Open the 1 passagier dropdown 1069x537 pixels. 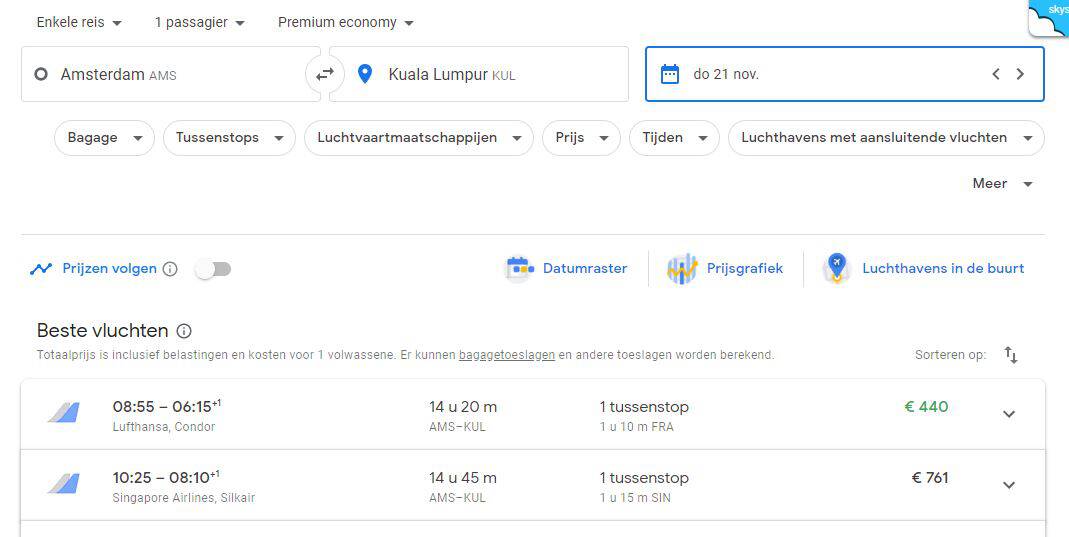click(x=199, y=22)
